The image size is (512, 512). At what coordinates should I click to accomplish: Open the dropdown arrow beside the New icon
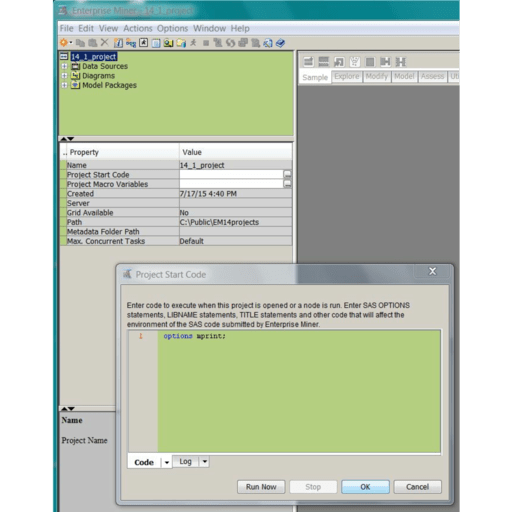coord(71,43)
